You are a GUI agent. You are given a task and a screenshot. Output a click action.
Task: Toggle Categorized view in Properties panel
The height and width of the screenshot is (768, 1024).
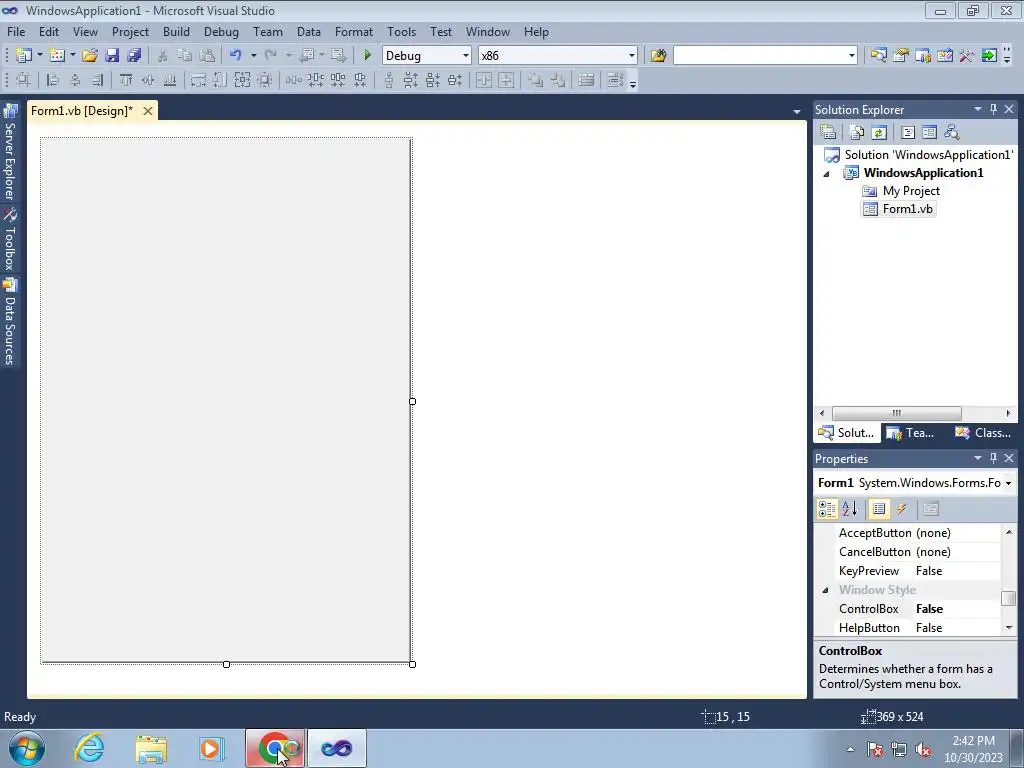[827, 509]
